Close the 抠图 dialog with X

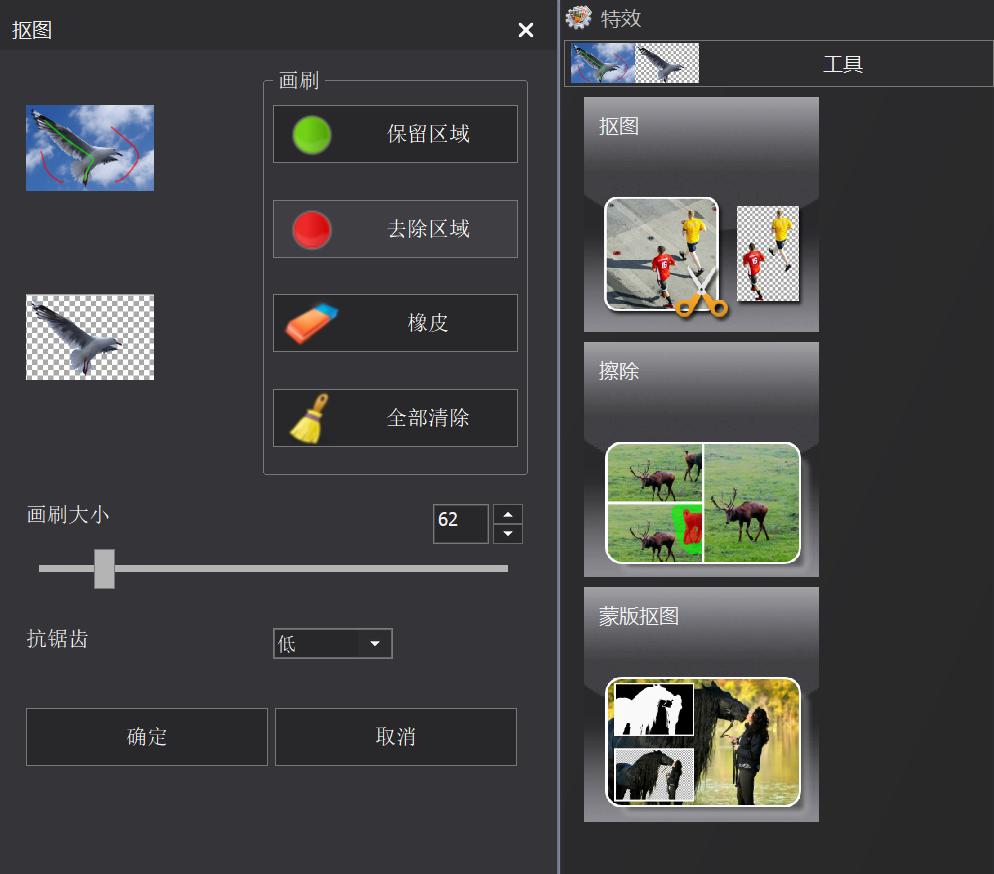[526, 30]
